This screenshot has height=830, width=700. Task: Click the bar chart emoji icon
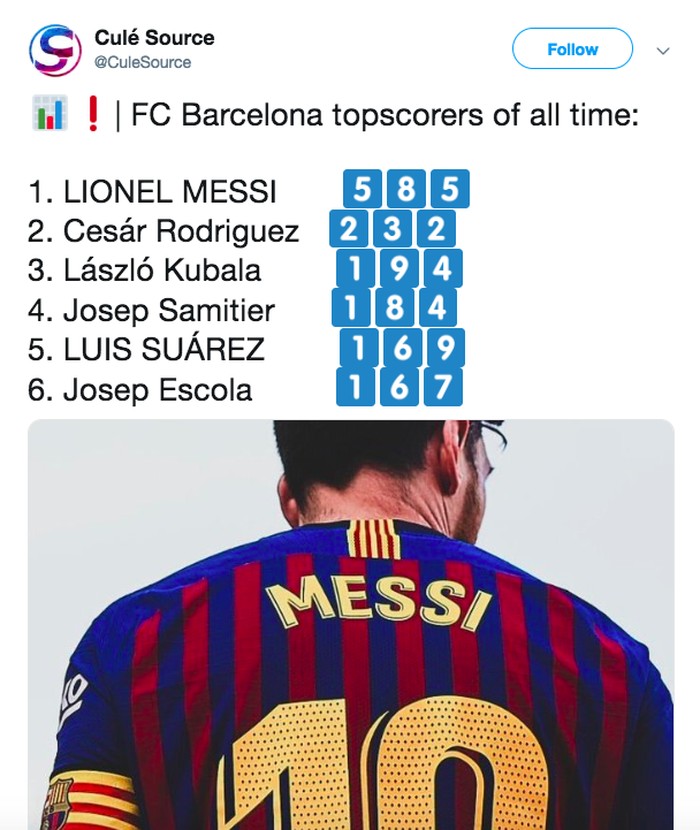pyautogui.click(x=48, y=116)
